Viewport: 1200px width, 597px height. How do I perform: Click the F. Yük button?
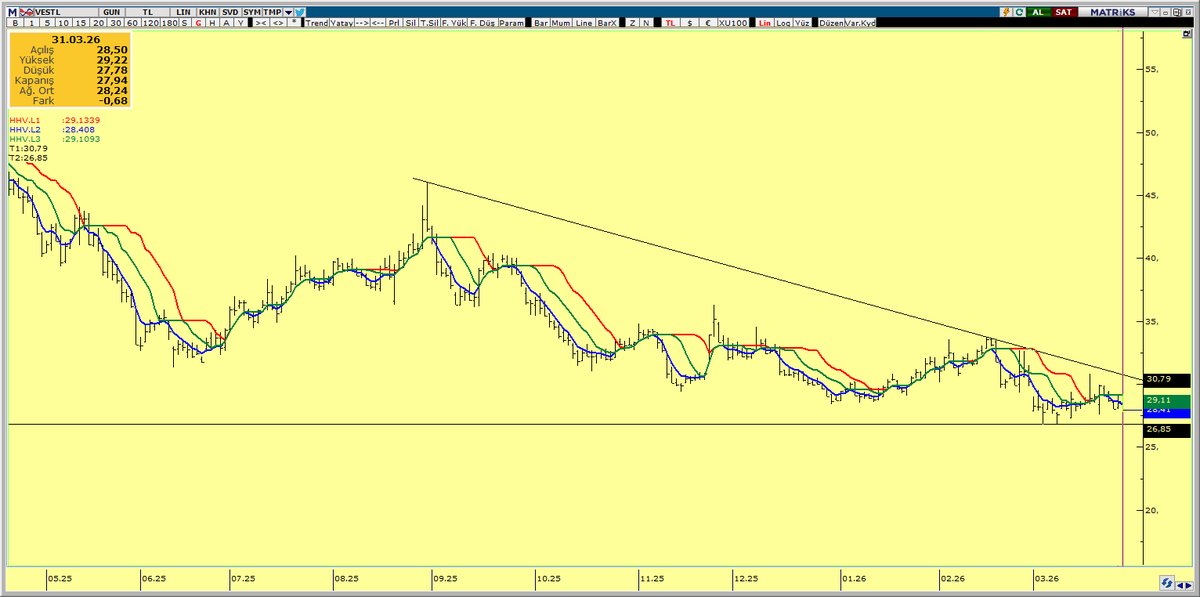pyautogui.click(x=453, y=22)
